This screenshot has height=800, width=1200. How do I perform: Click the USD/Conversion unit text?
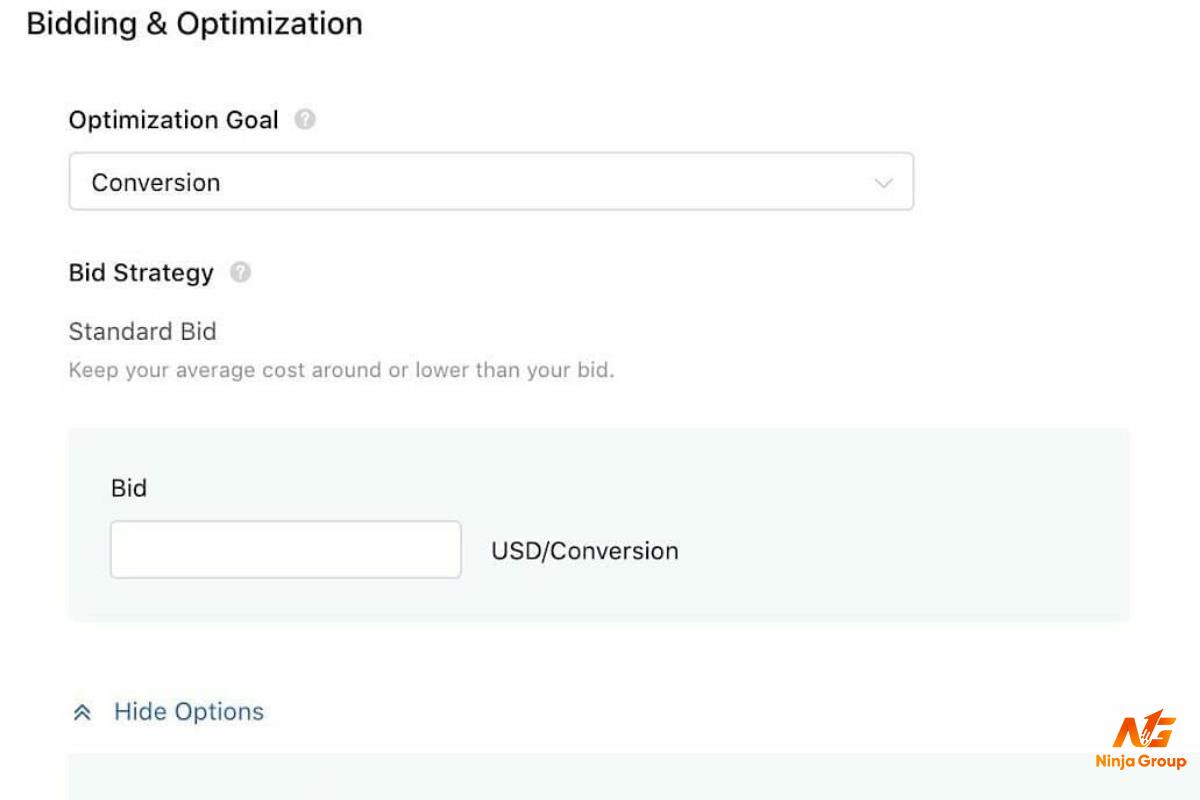click(585, 550)
